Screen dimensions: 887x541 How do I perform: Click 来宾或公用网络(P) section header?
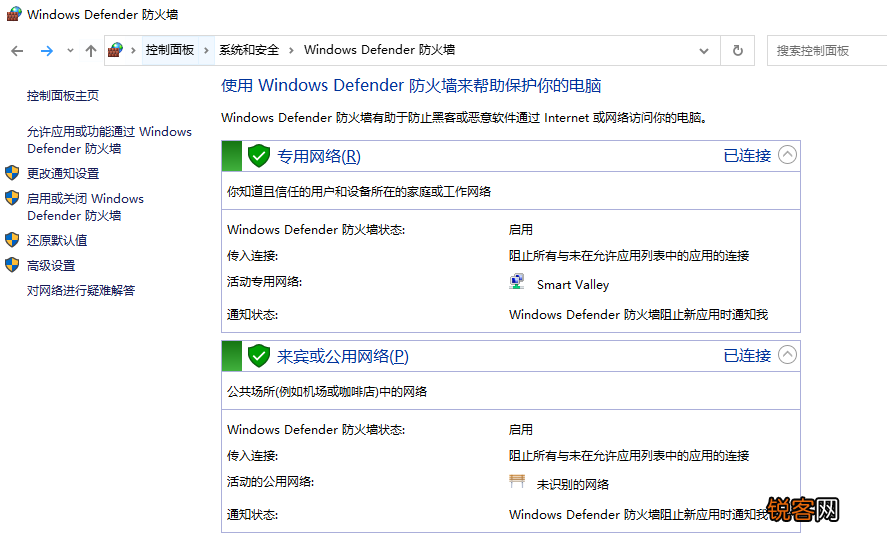click(343, 357)
